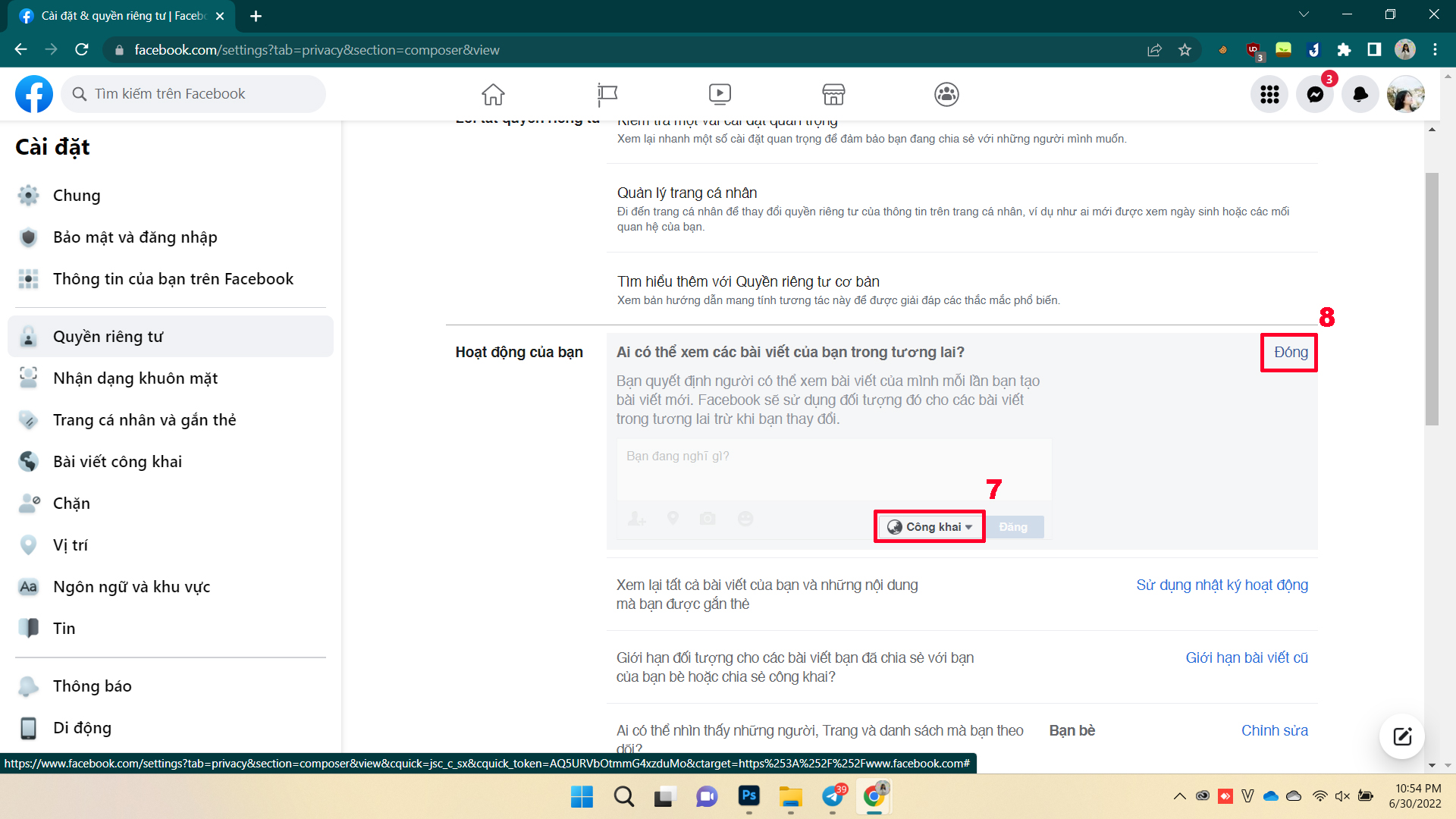Open the Công khai audience dropdown
1456x819 pixels.
(x=930, y=527)
